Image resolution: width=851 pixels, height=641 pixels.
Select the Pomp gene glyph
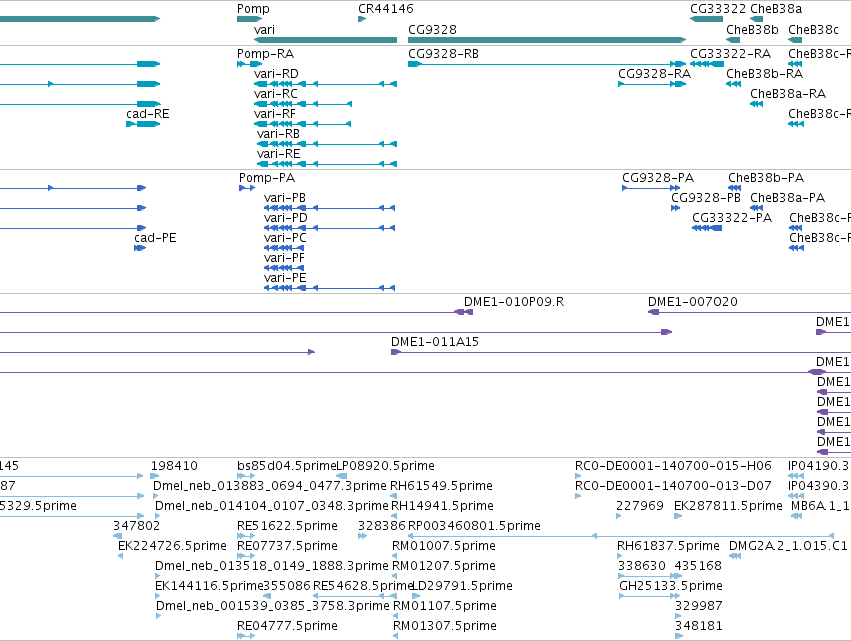pos(249,19)
